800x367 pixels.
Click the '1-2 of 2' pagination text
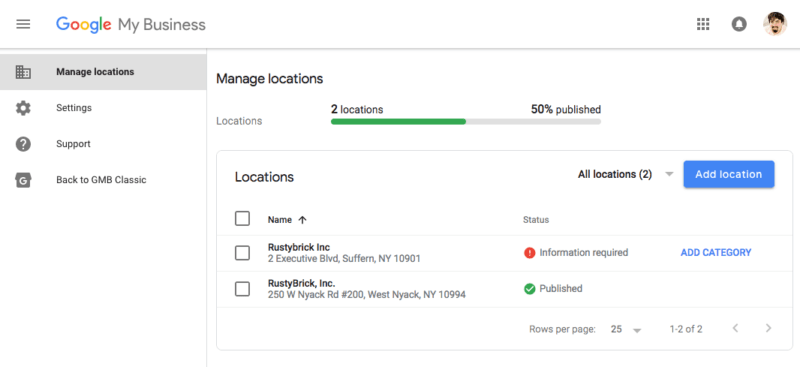[686, 329]
